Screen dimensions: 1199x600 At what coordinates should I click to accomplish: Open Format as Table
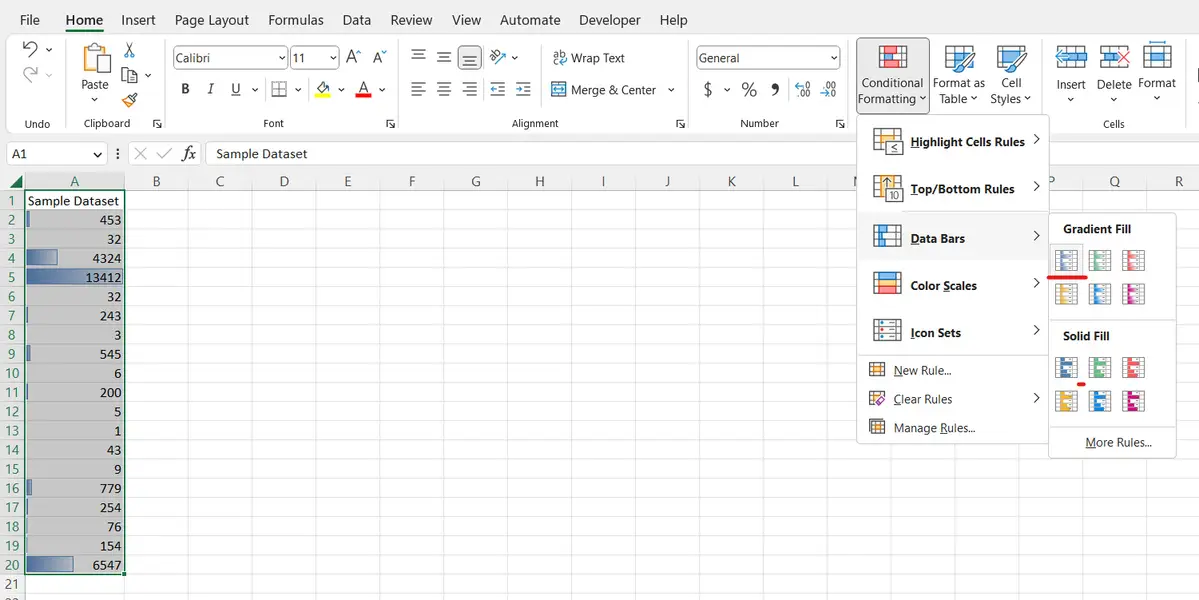(x=958, y=74)
